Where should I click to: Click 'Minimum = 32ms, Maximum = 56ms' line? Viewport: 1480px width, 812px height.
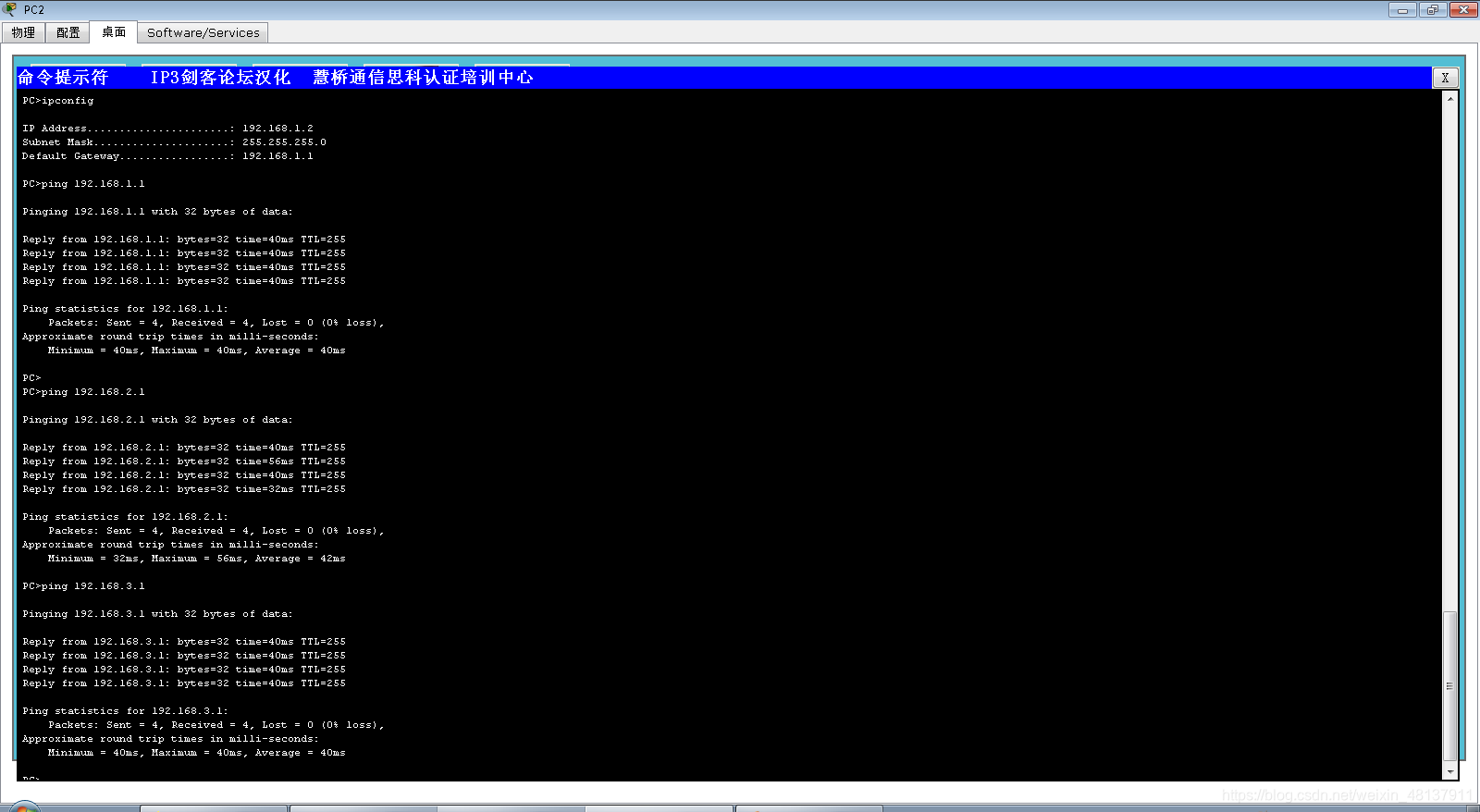[x=196, y=559]
